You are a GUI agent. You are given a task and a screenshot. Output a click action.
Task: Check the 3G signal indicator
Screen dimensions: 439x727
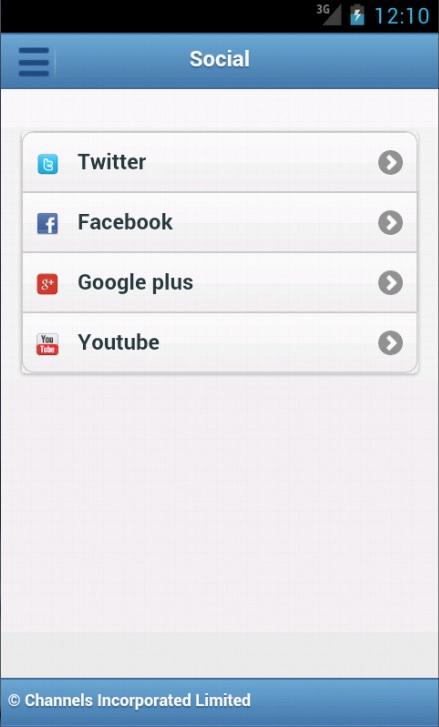point(329,15)
